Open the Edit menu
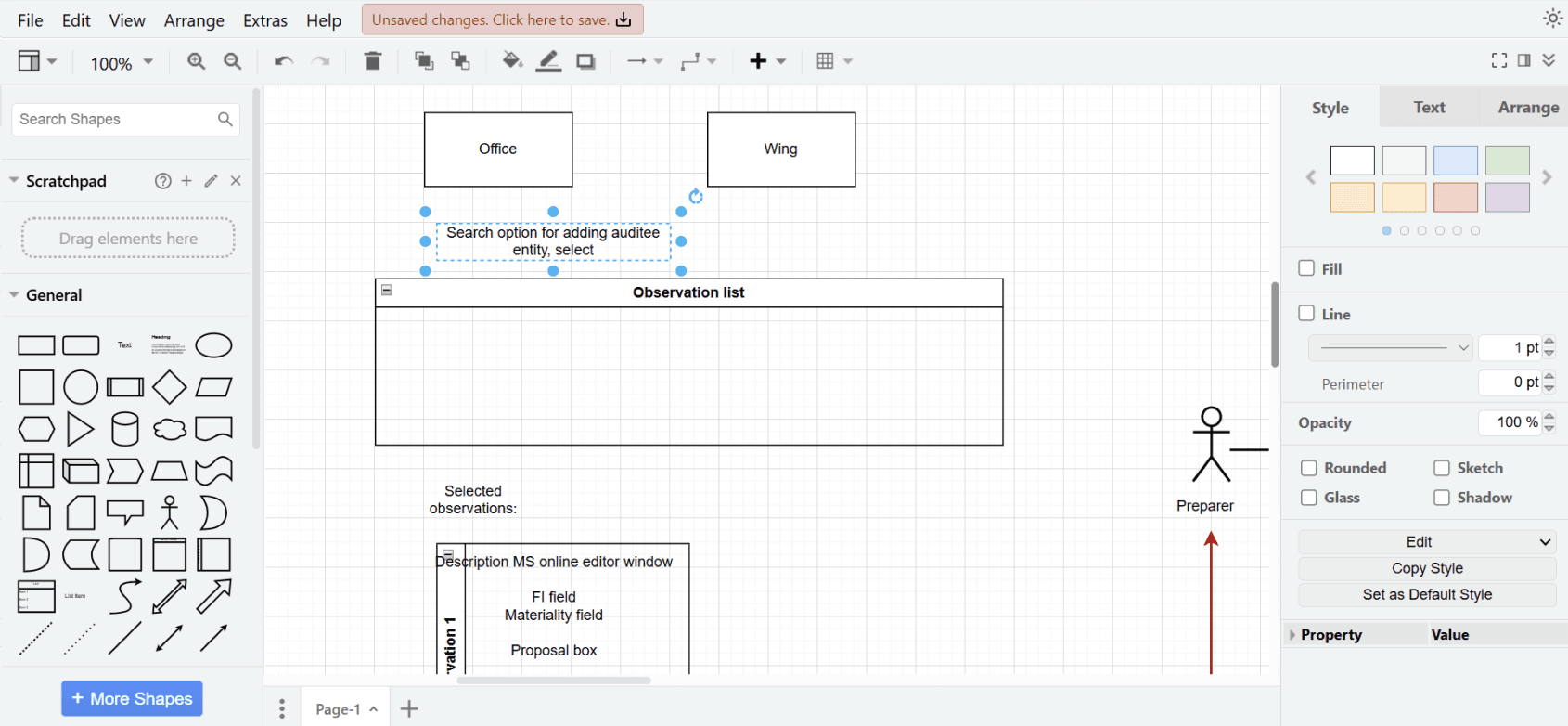The width and height of the screenshot is (1568, 726). point(76,20)
